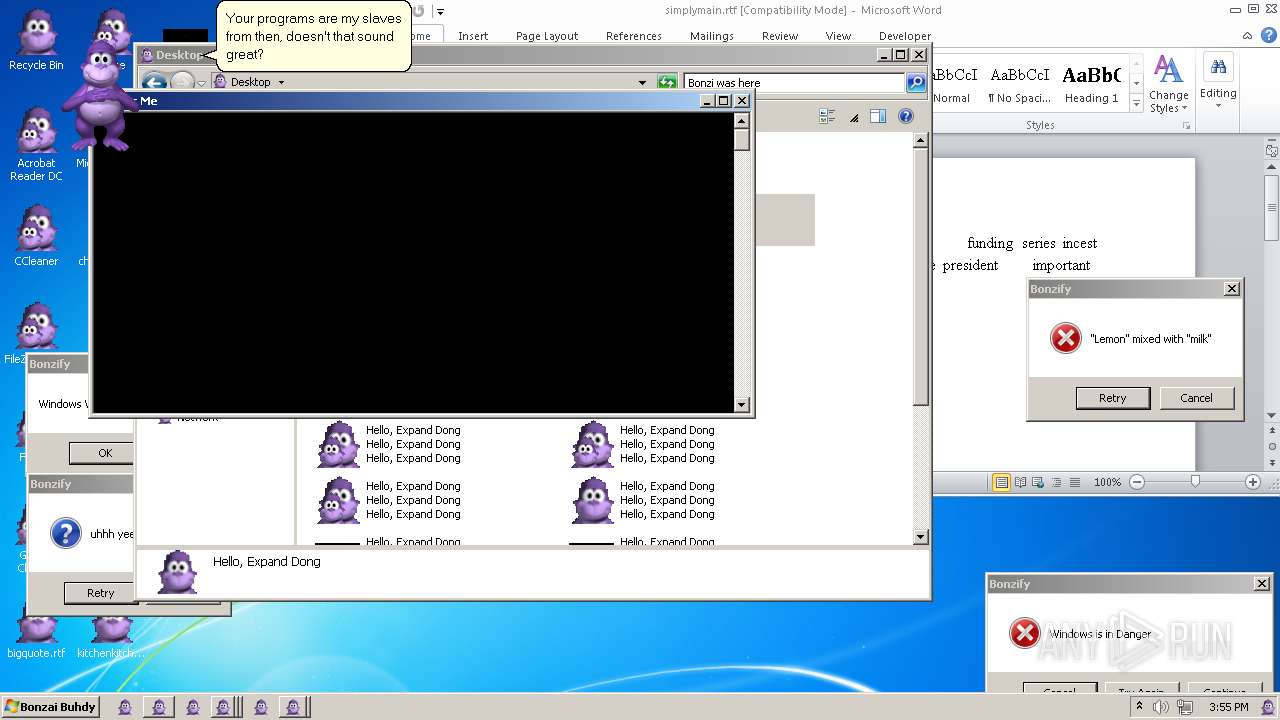
Task: Click the Word zoom slider handle
Action: [1195, 482]
